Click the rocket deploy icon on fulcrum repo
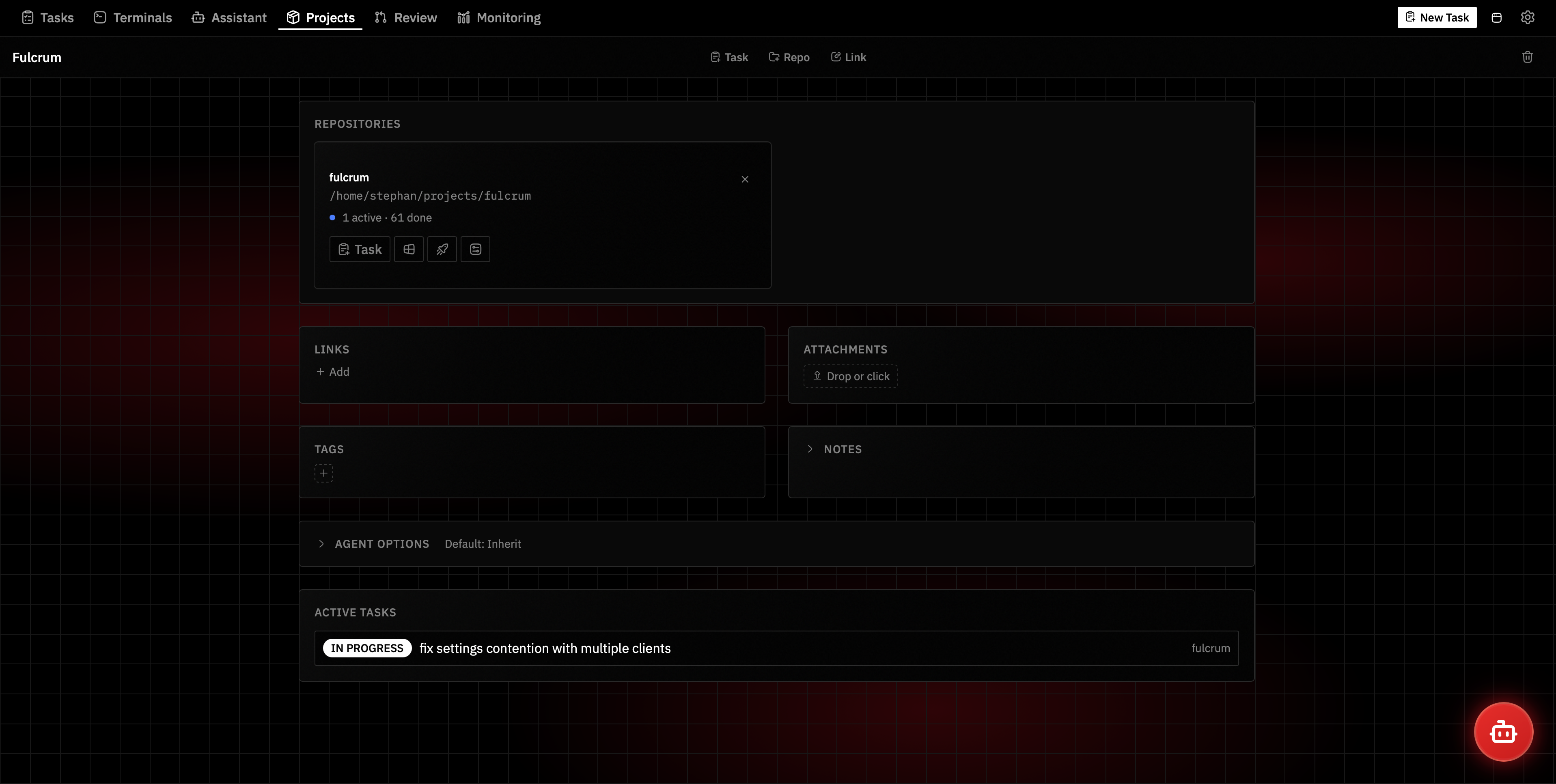1556x784 pixels. click(x=442, y=250)
